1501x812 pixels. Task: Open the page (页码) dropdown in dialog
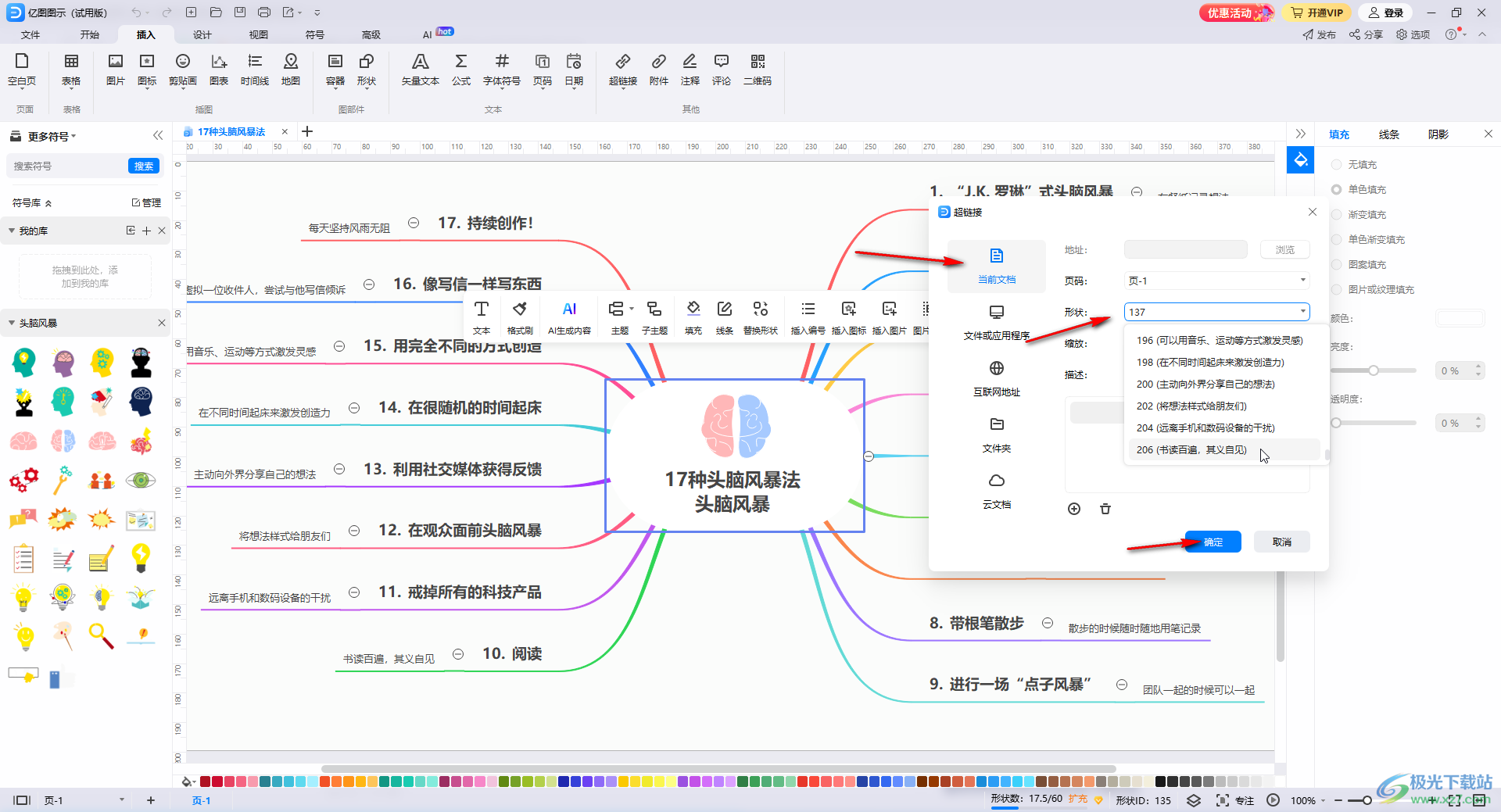click(x=1303, y=281)
